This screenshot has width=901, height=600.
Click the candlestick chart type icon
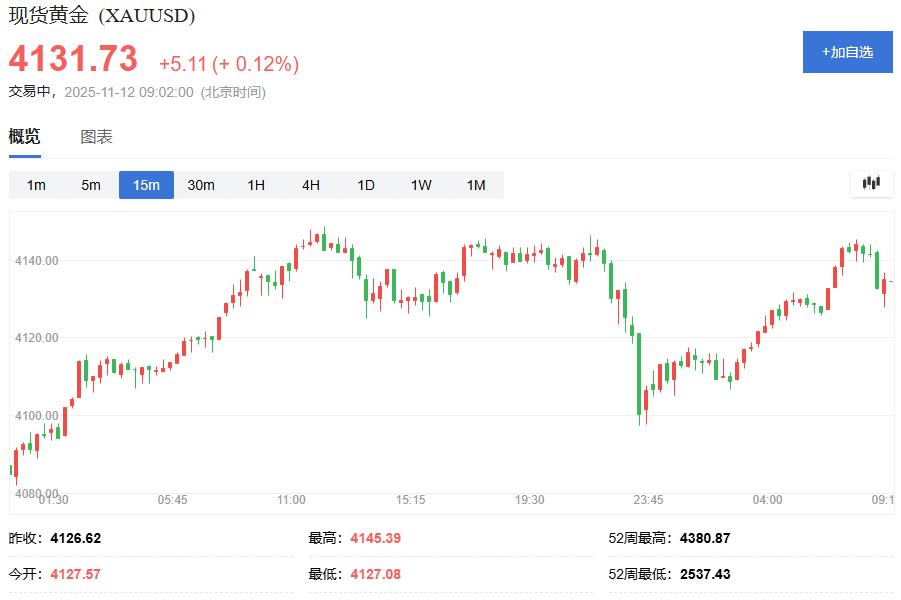871,184
